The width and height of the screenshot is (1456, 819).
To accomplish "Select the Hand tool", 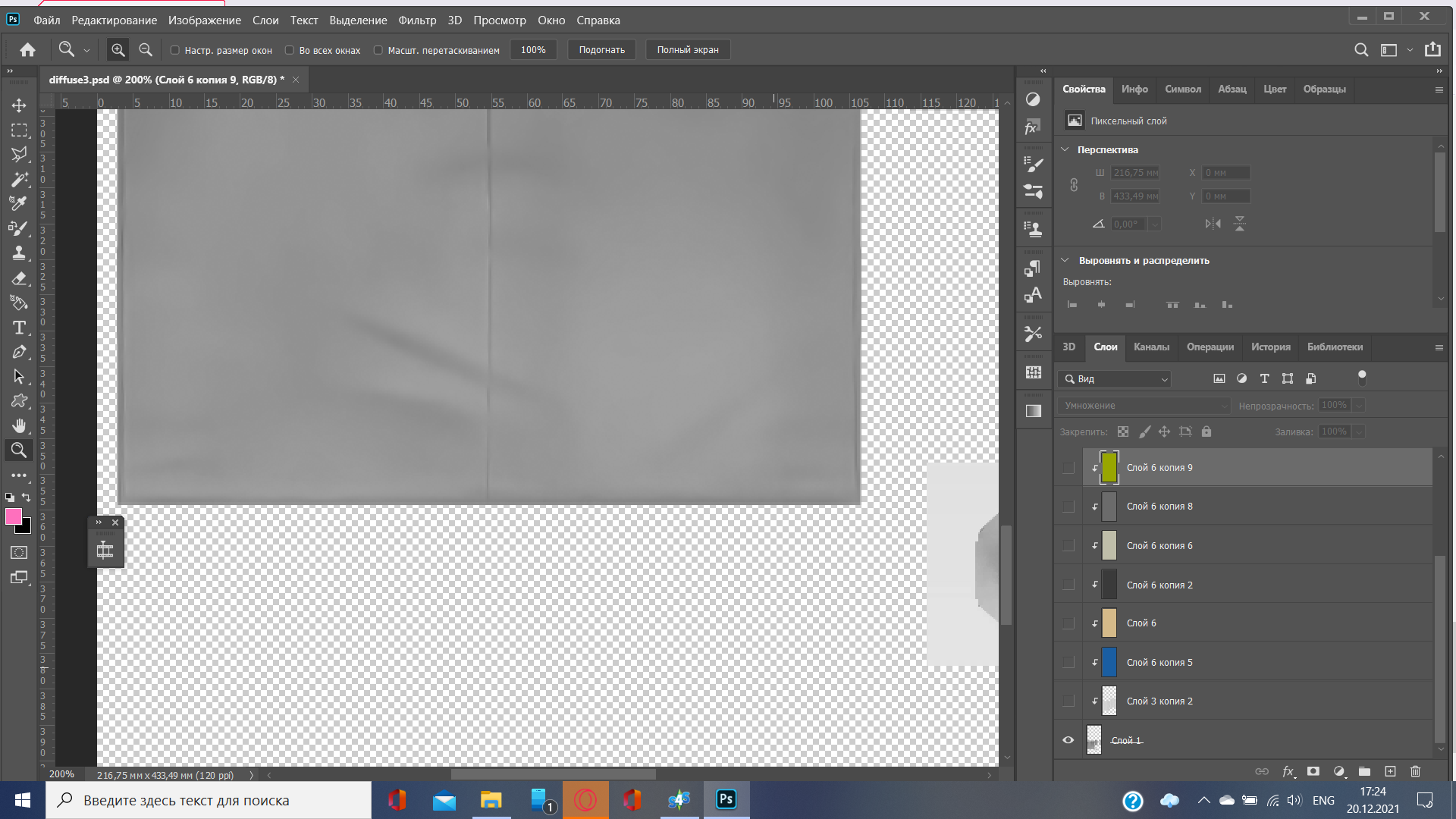I will 19,425.
